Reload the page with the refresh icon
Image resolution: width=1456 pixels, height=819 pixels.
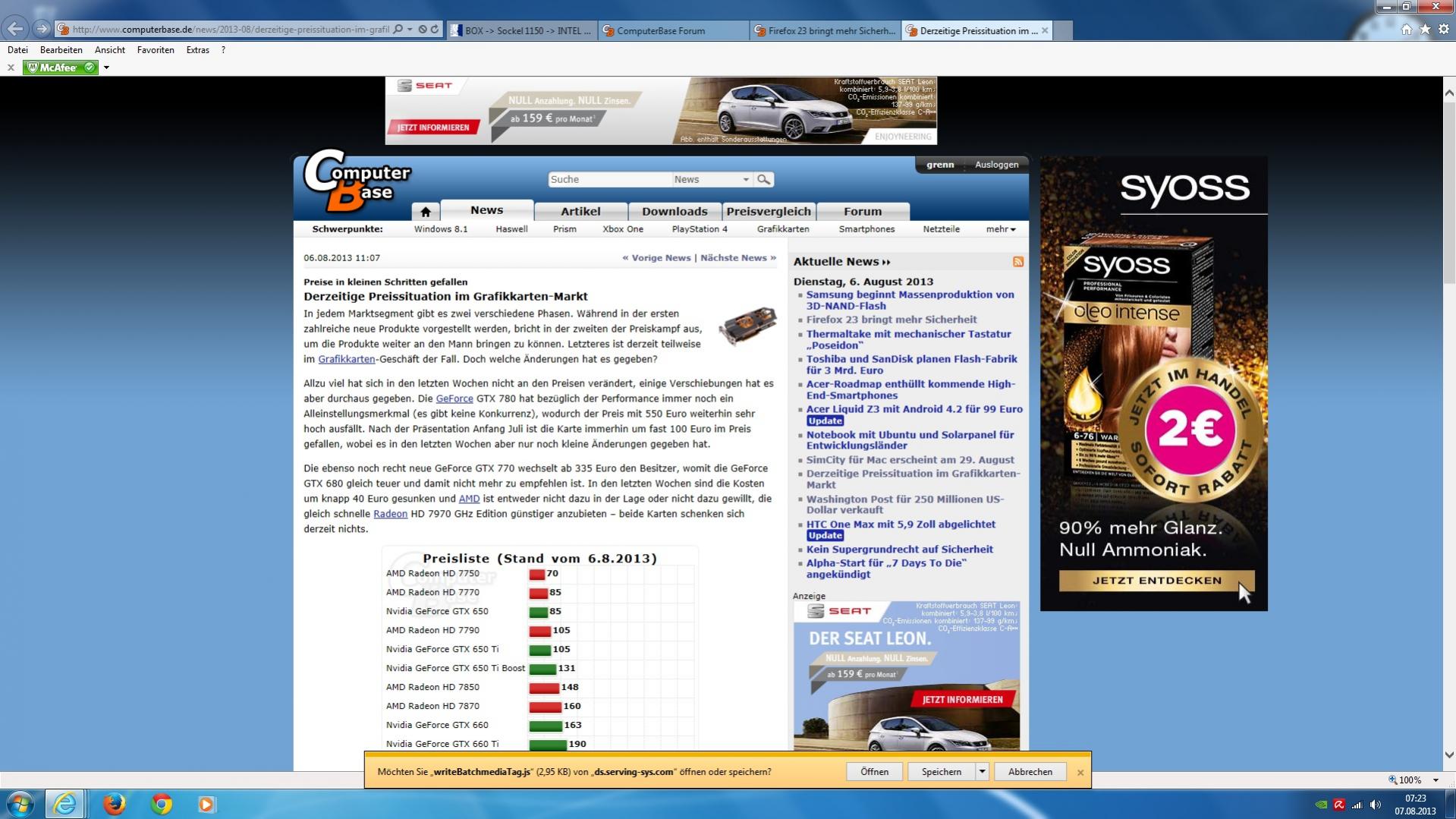[435, 30]
